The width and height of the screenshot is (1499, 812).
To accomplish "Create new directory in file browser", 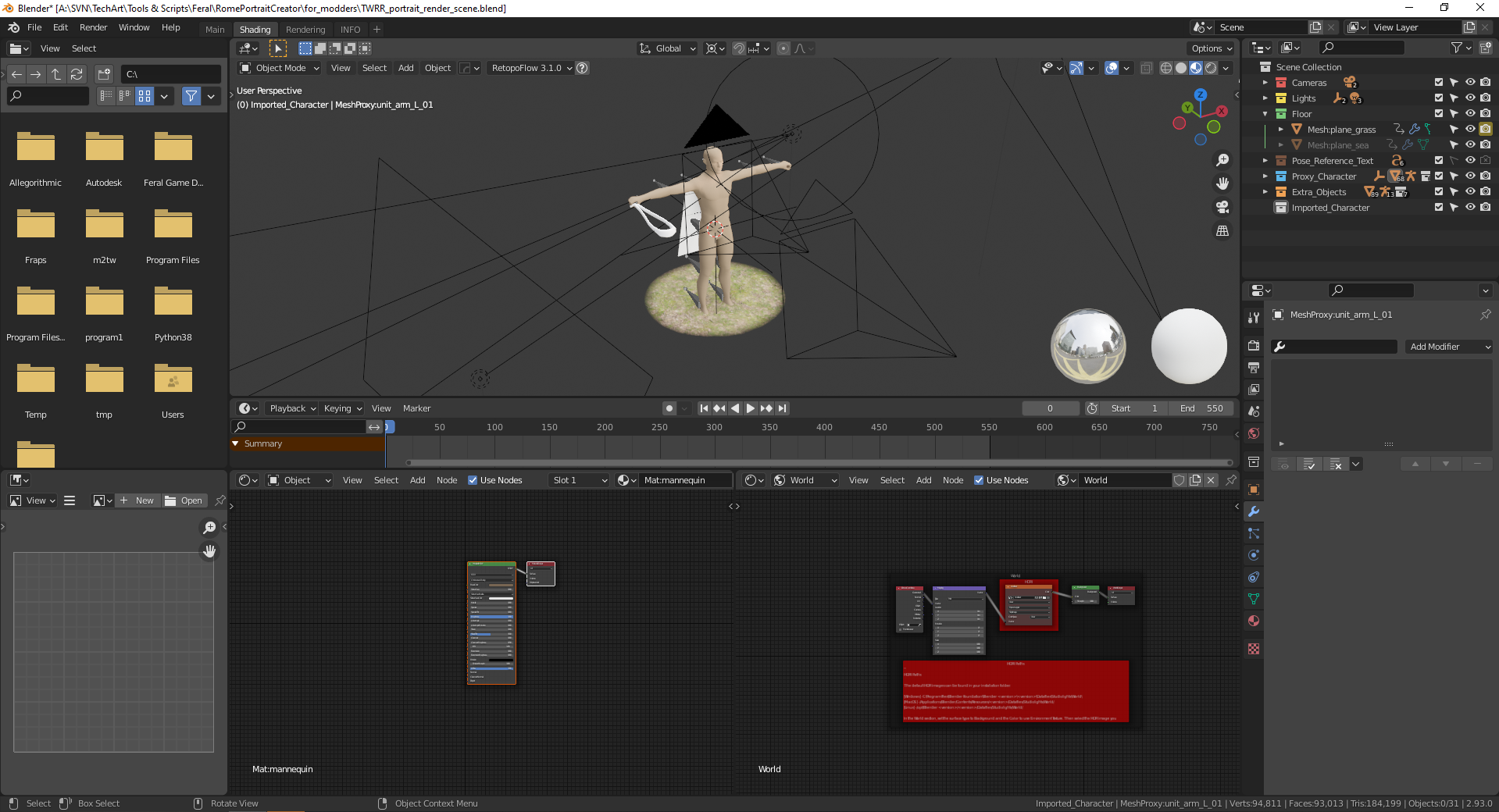I will click(104, 74).
